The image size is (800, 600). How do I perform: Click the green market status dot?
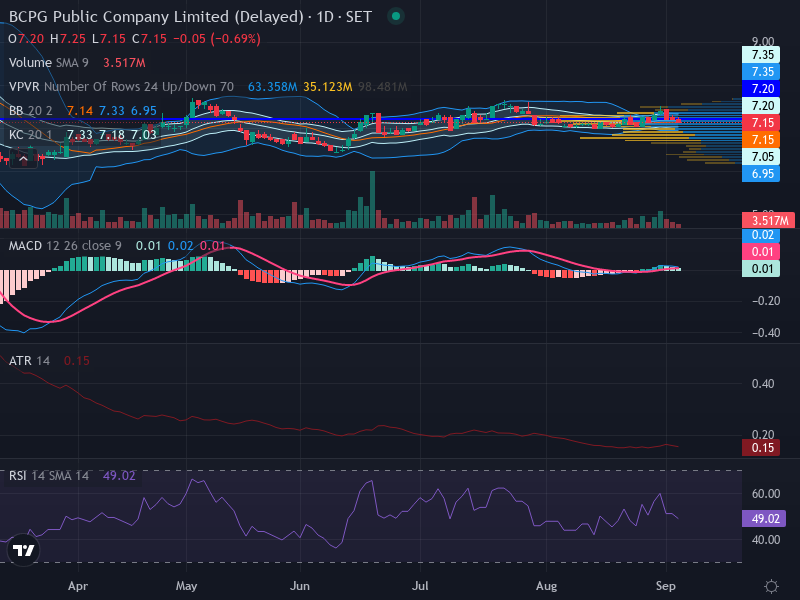[x=395, y=16]
